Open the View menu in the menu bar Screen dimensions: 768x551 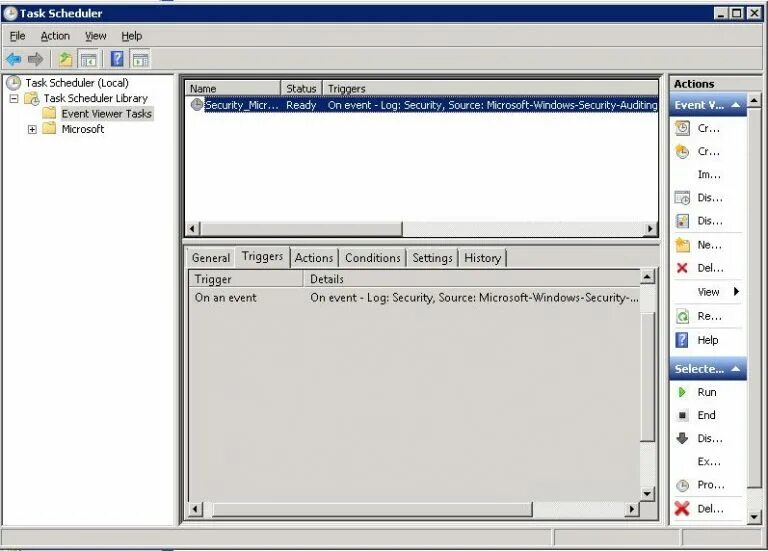(x=96, y=36)
